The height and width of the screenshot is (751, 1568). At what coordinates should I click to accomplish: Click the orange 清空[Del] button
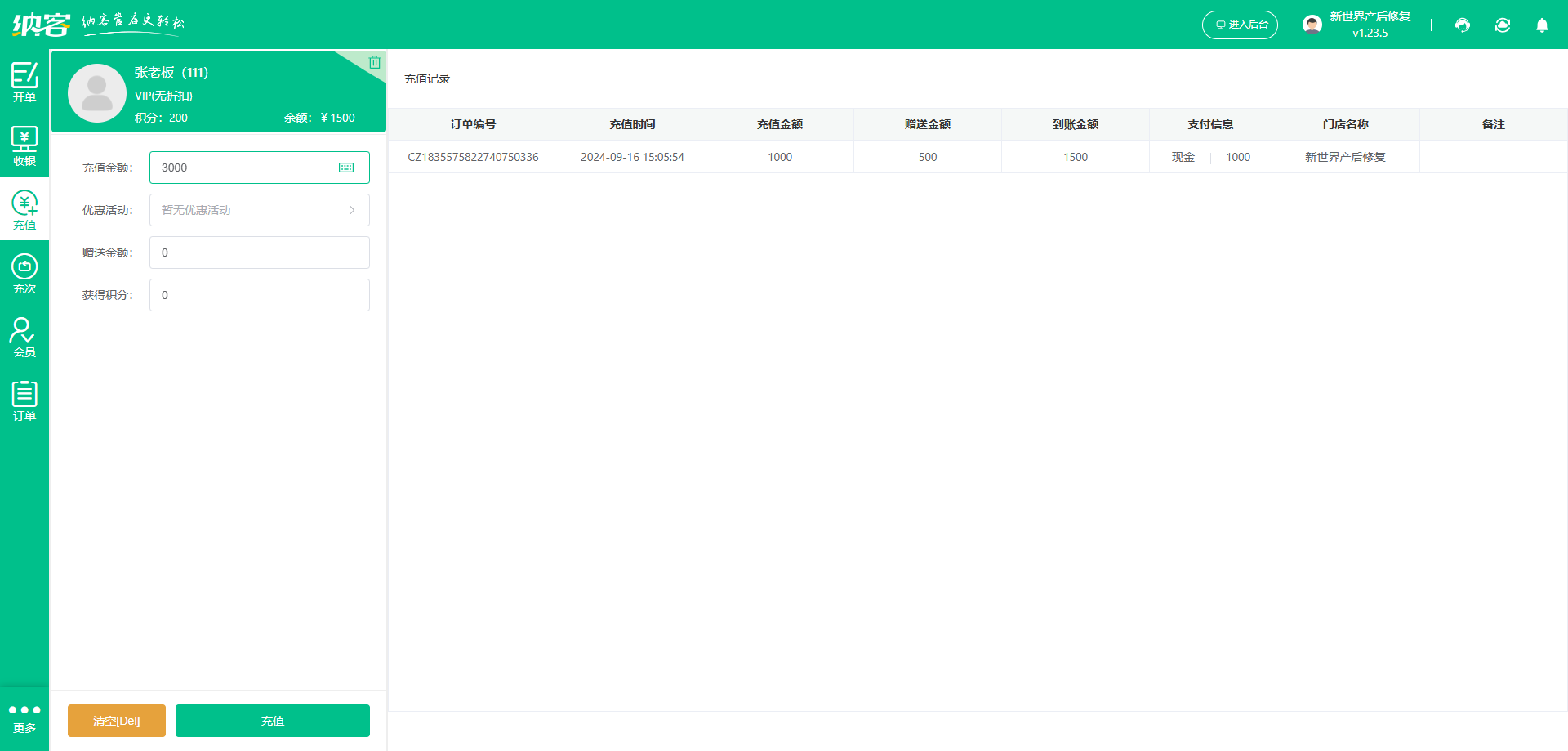[117, 721]
